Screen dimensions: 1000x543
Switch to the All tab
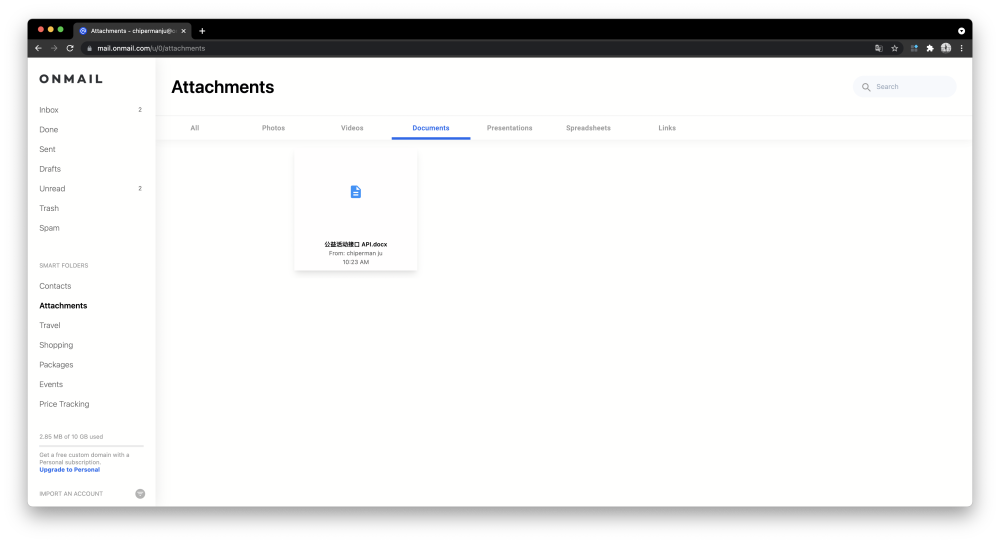coord(195,128)
